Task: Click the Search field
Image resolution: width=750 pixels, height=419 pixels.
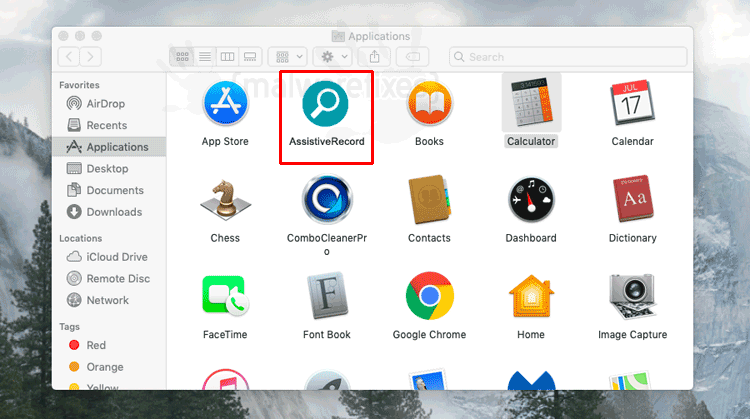Action: click(x=568, y=57)
